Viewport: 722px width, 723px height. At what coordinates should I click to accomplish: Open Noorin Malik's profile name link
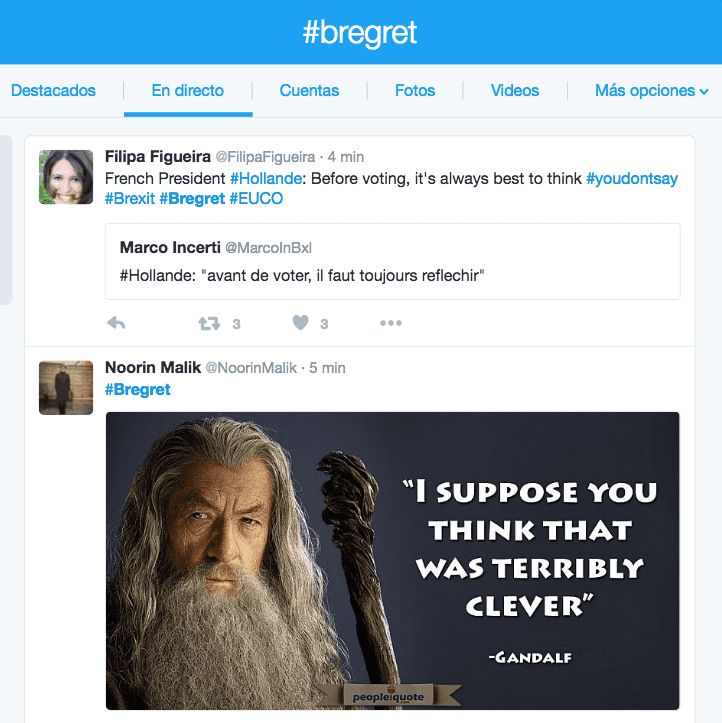pos(152,368)
